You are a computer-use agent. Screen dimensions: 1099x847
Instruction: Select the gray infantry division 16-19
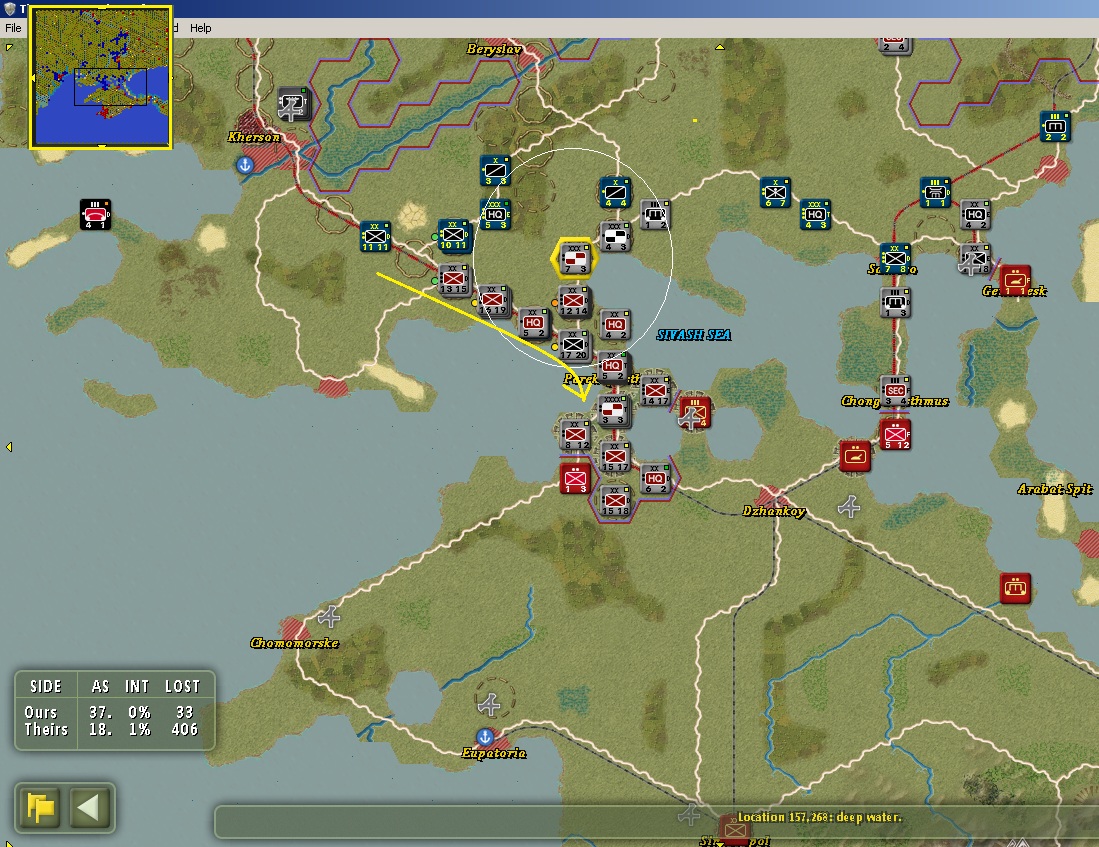point(493,301)
